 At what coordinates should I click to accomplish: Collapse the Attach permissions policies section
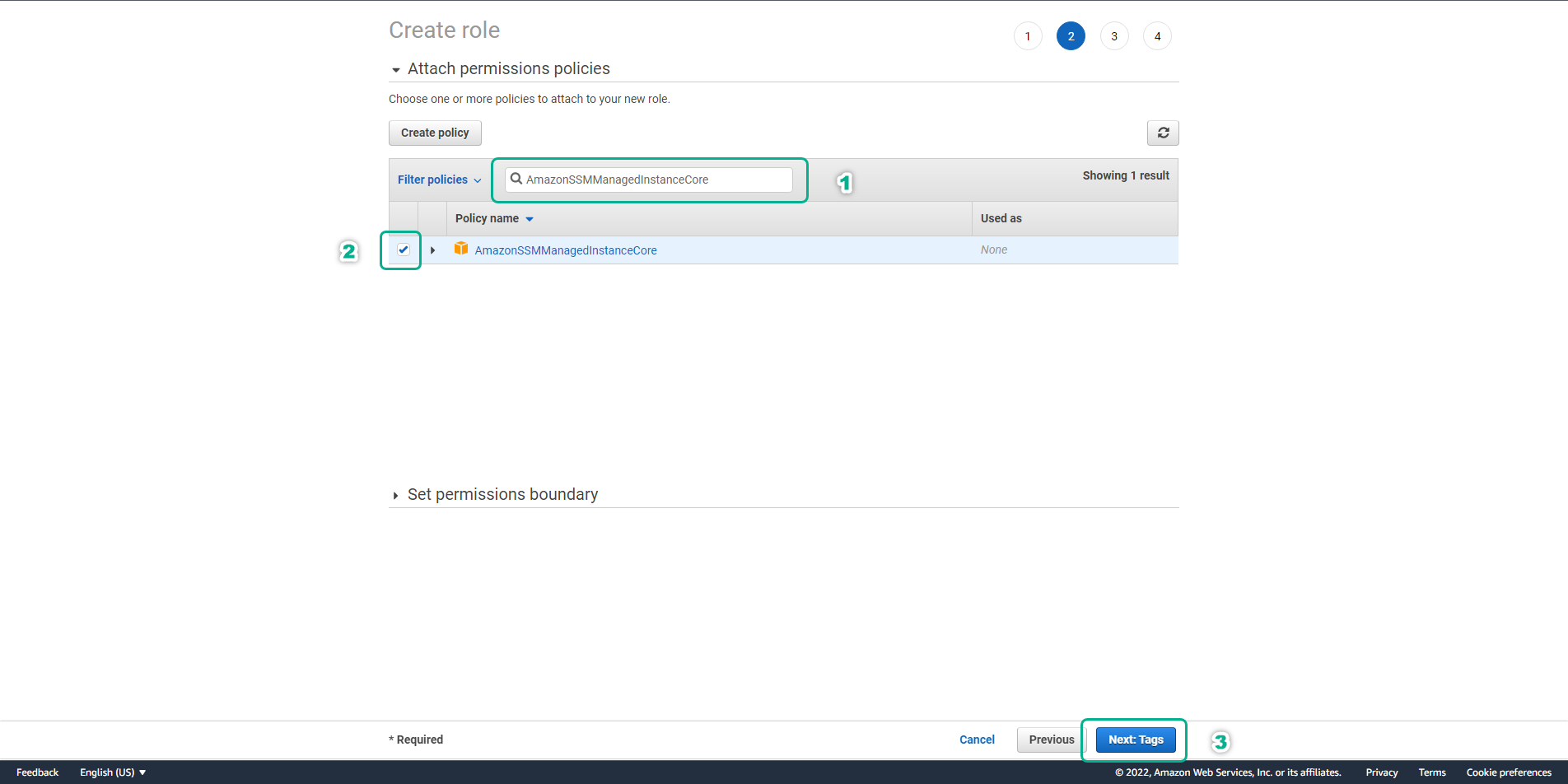click(x=396, y=70)
